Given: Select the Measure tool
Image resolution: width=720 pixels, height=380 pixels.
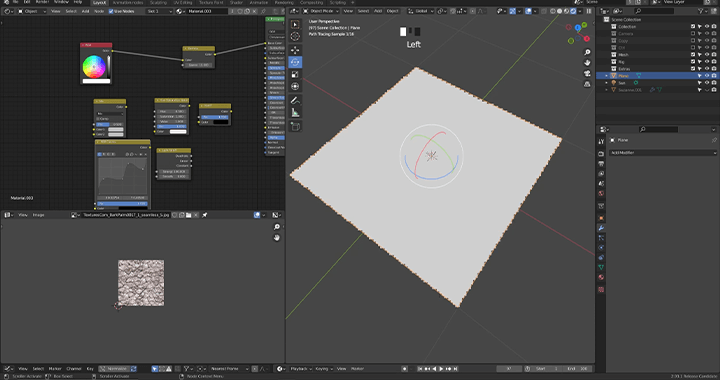Looking at the screenshot, I should click(295, 112).
